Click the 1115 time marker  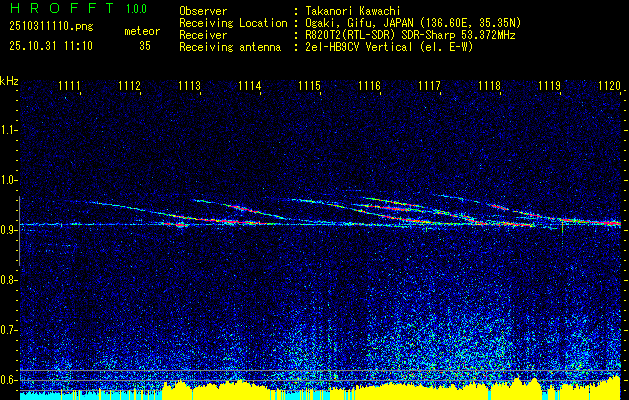click(310, 85)
